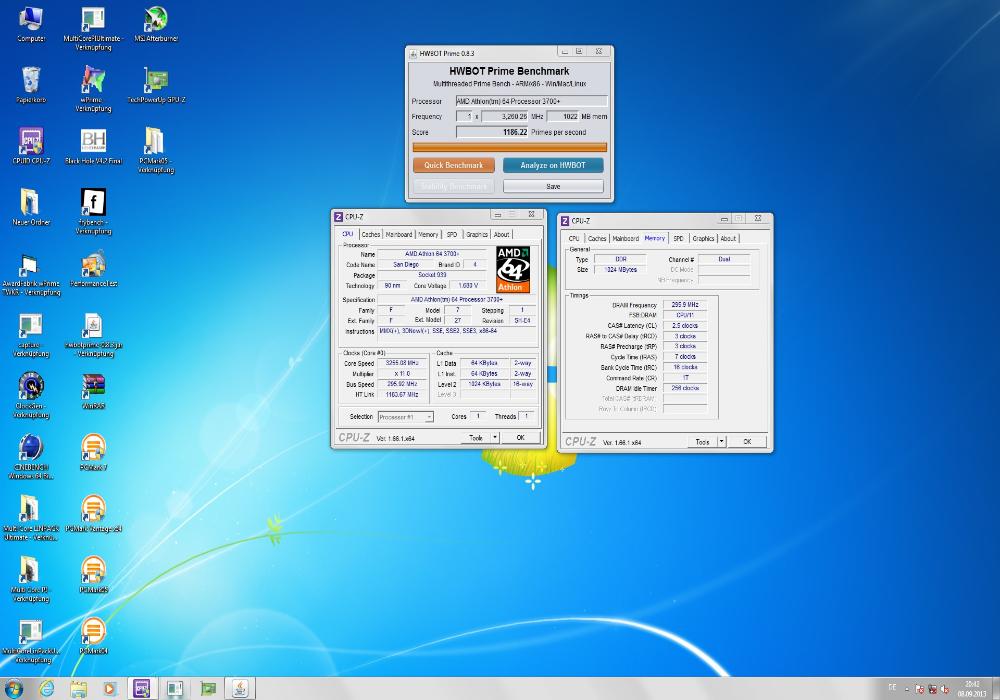The width and height of the screenshot is (1000, 700).
Task: Click the taskbar clock and date
Action: [971, 689]
